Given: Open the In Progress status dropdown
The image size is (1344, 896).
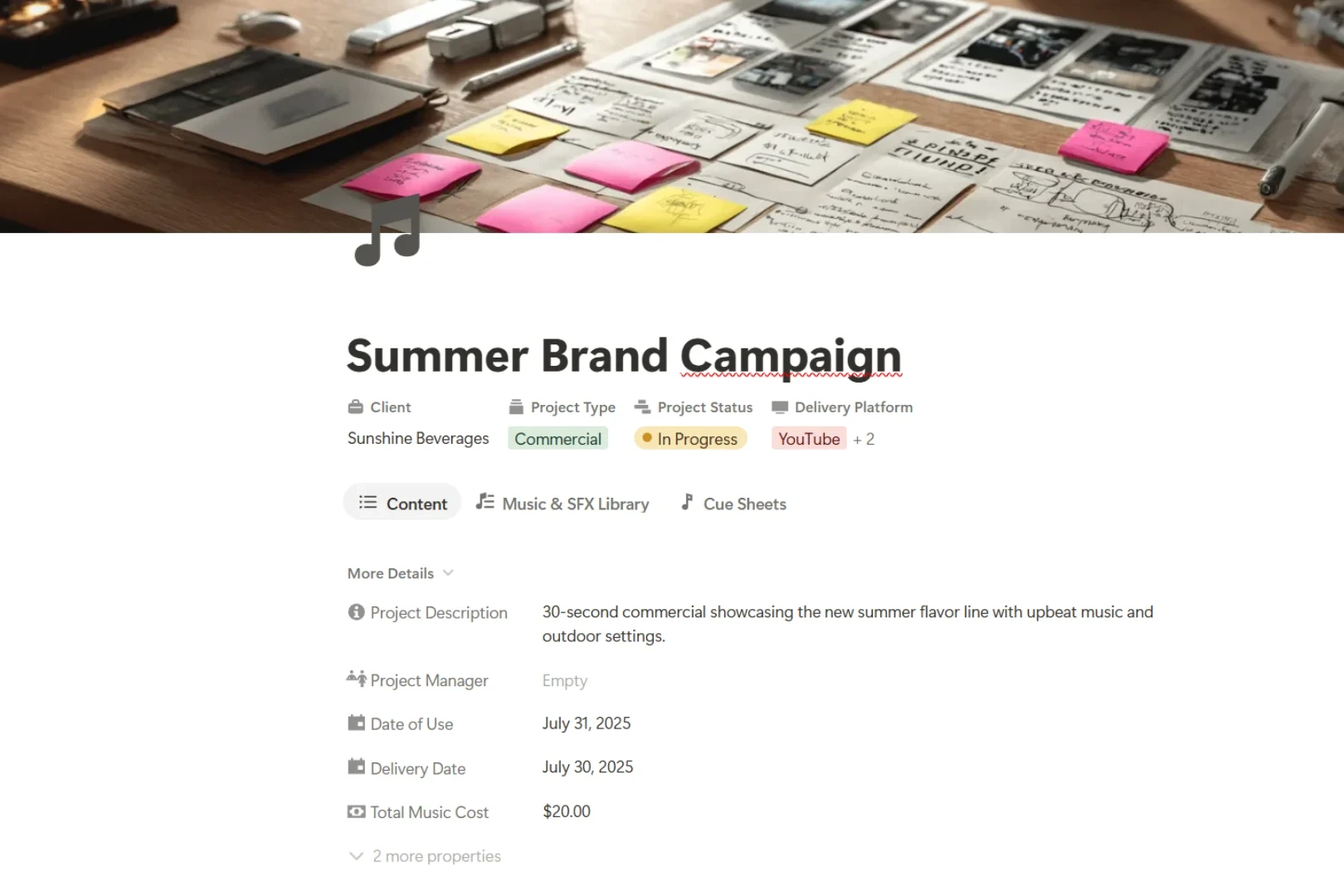Looking at the screenshot, I should (690, 439).
